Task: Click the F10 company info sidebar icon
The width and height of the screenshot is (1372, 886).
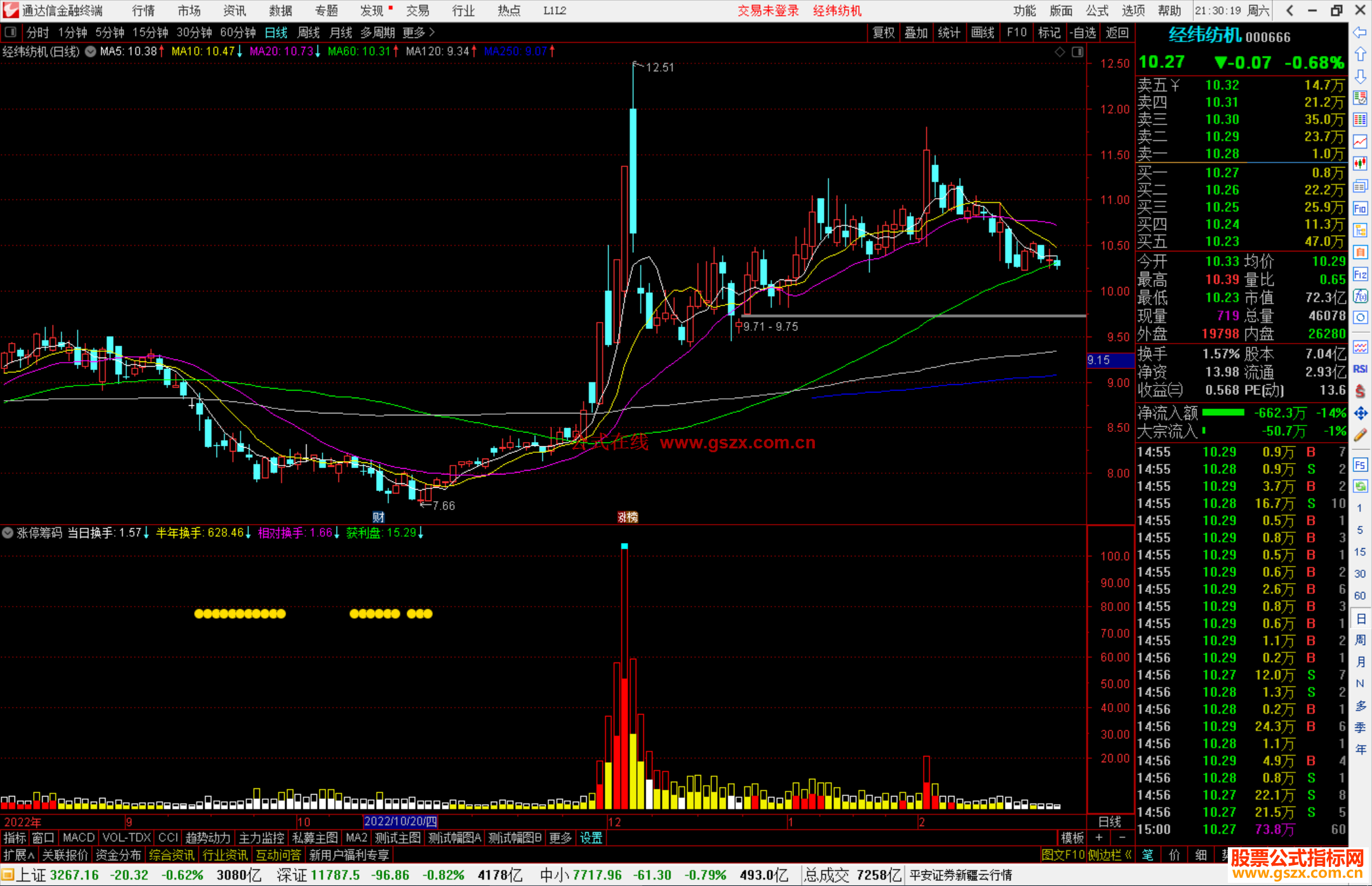Action: click(x=1360, y=208)
